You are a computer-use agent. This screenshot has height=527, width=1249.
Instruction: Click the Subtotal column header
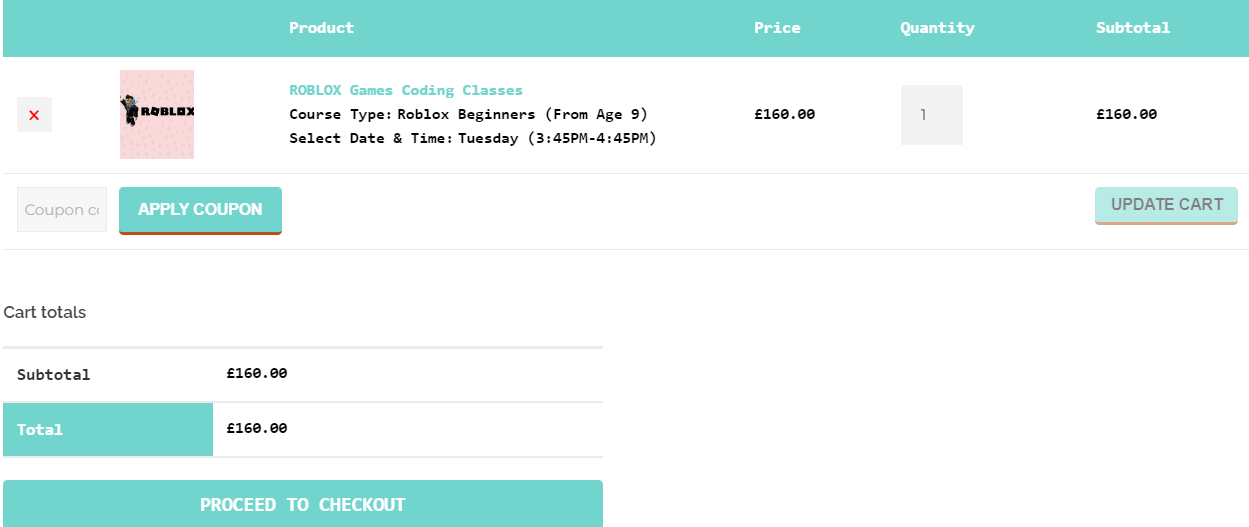point(1133,28)
